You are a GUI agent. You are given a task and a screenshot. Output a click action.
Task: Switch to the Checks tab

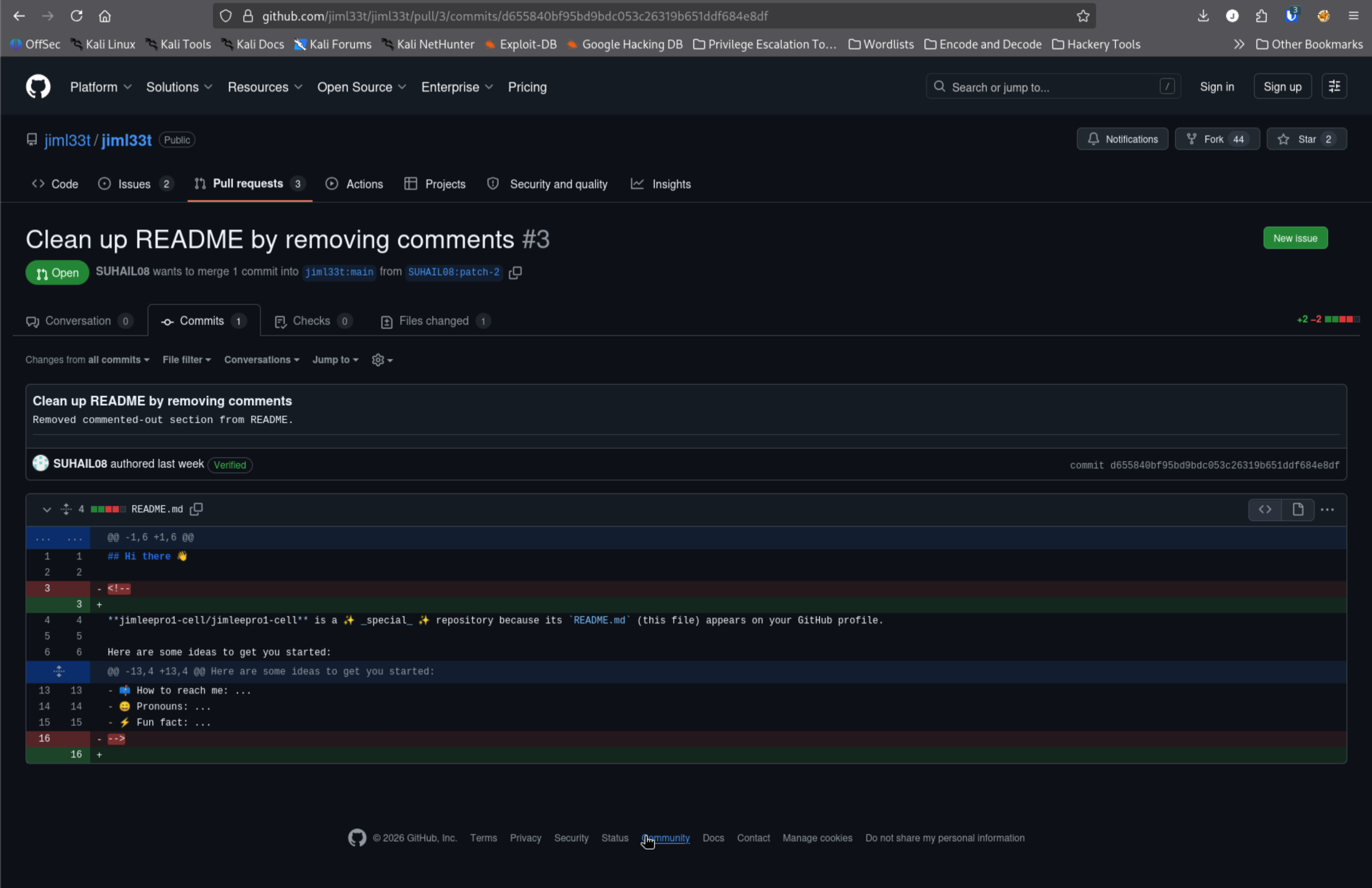coord(314,321)
